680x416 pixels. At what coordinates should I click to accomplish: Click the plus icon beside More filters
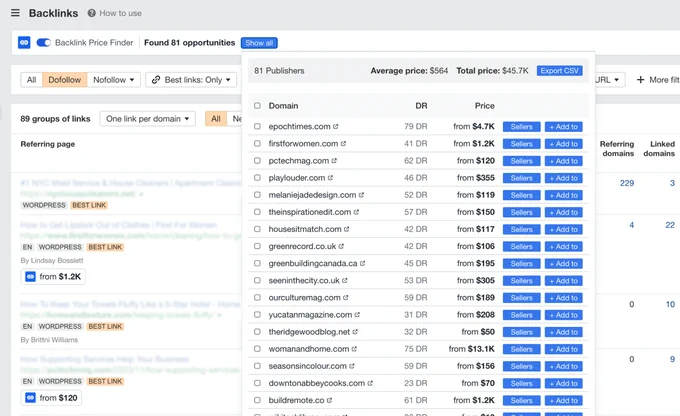point(640,80)
